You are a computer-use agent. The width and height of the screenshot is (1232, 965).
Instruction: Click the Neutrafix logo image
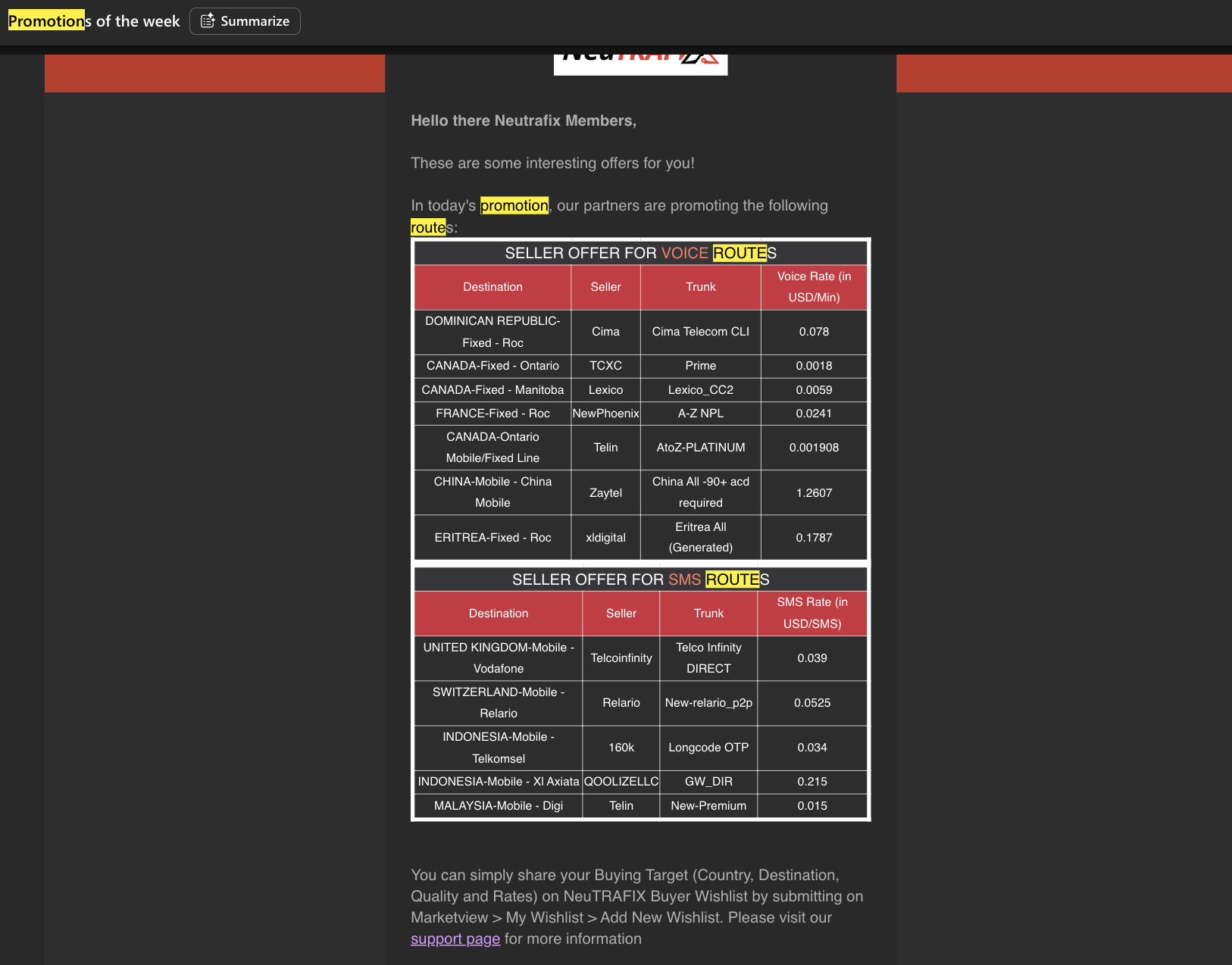[x=640, y=64]
